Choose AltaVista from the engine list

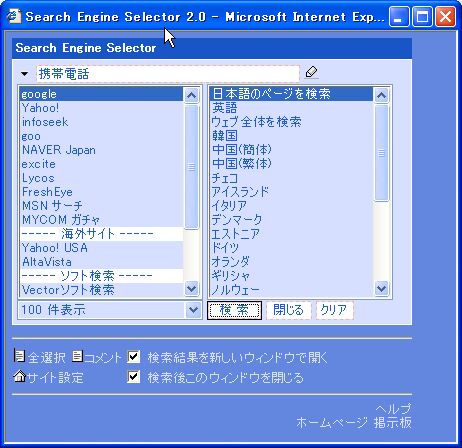pos(101,262)
